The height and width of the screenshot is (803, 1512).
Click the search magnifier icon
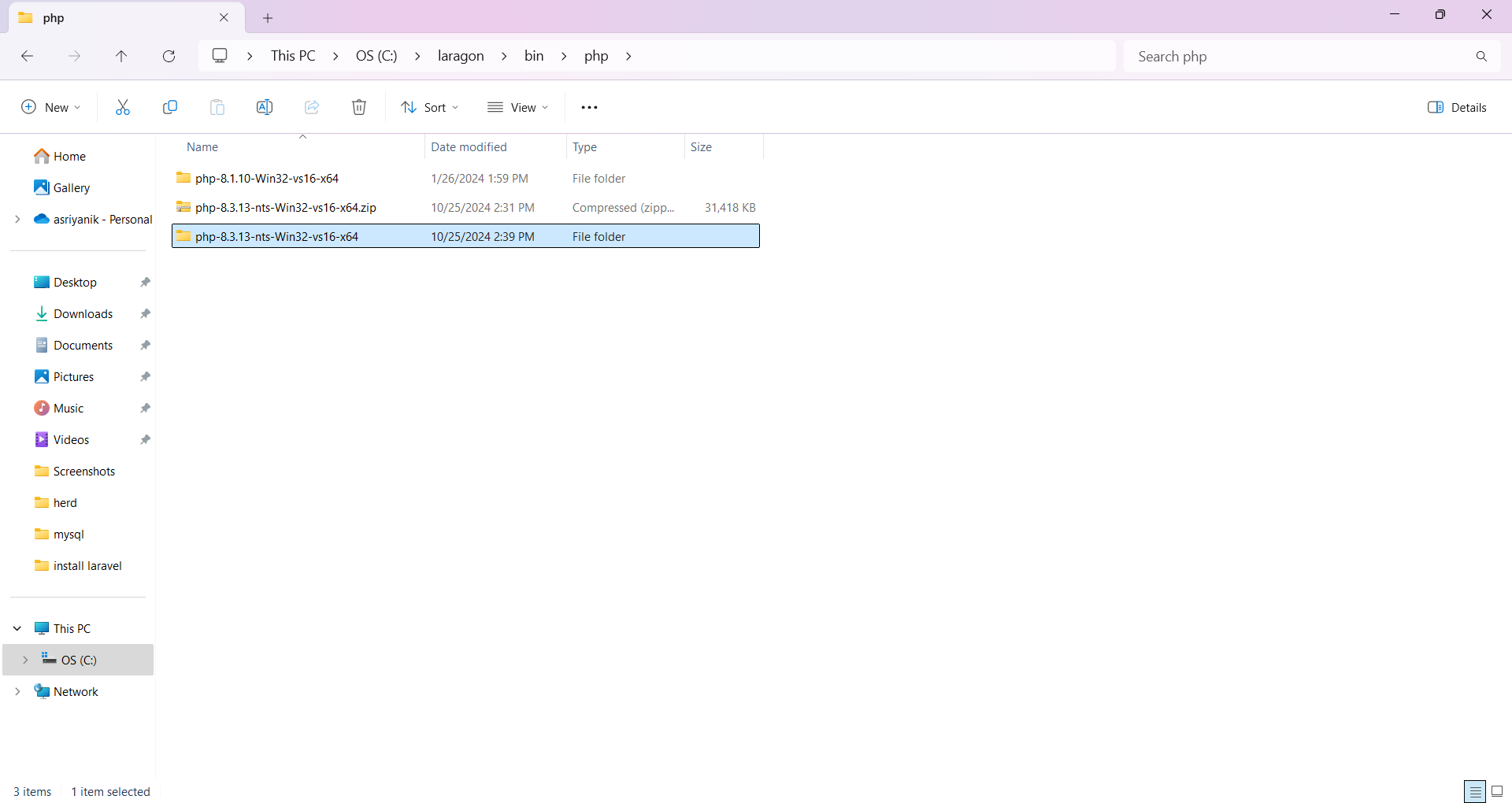coord(1481,56)
